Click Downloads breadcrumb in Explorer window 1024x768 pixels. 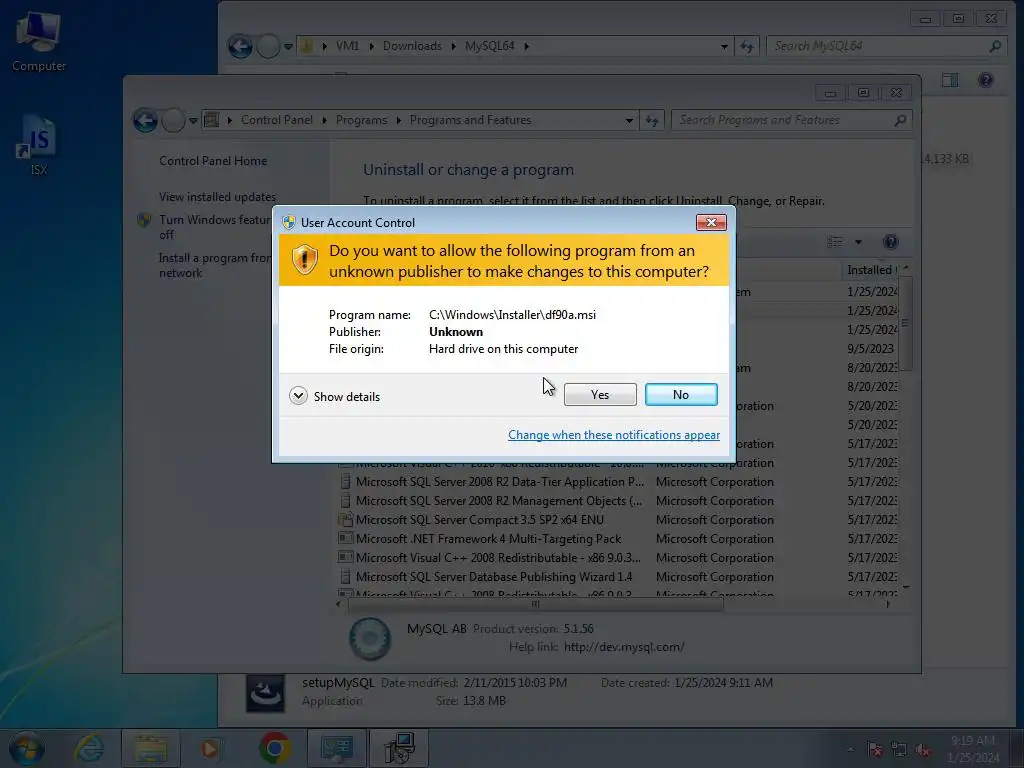tap(412, 46)
